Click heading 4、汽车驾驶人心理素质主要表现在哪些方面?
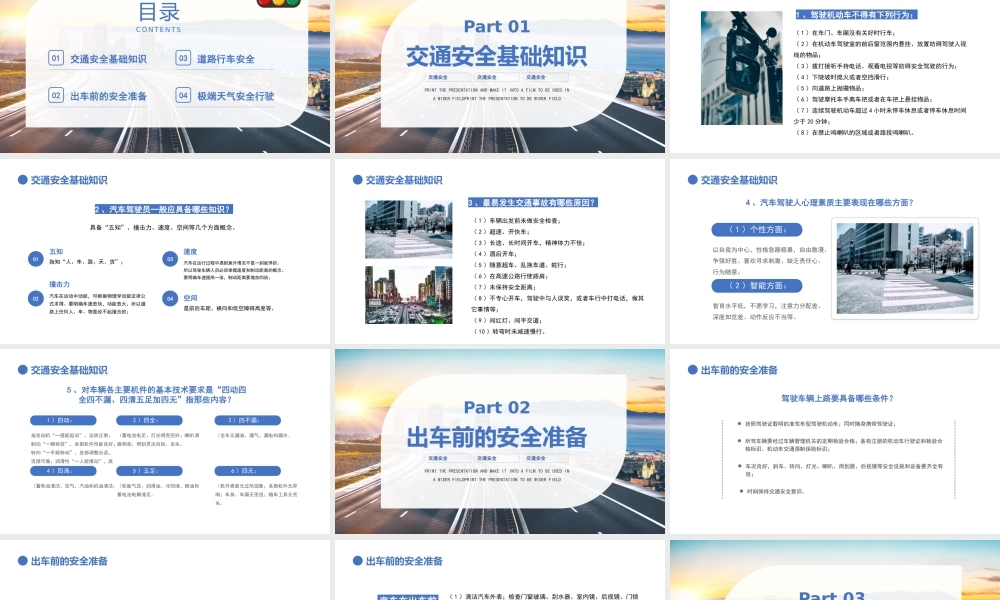Screen dimensions: 1000x600 [829, 203]
